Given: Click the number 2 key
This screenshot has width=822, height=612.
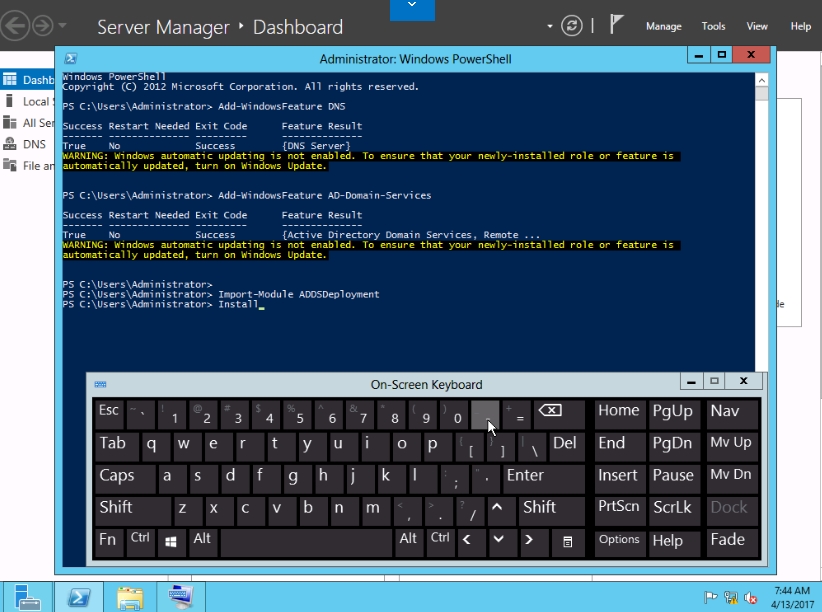Looking at the screenshot, I should click(202, 414).
